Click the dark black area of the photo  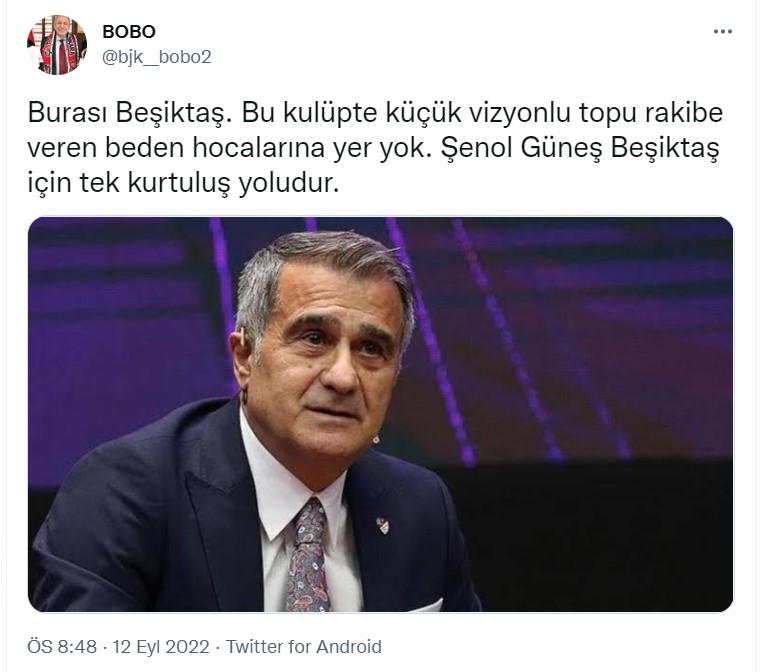(x=594, y=534)
